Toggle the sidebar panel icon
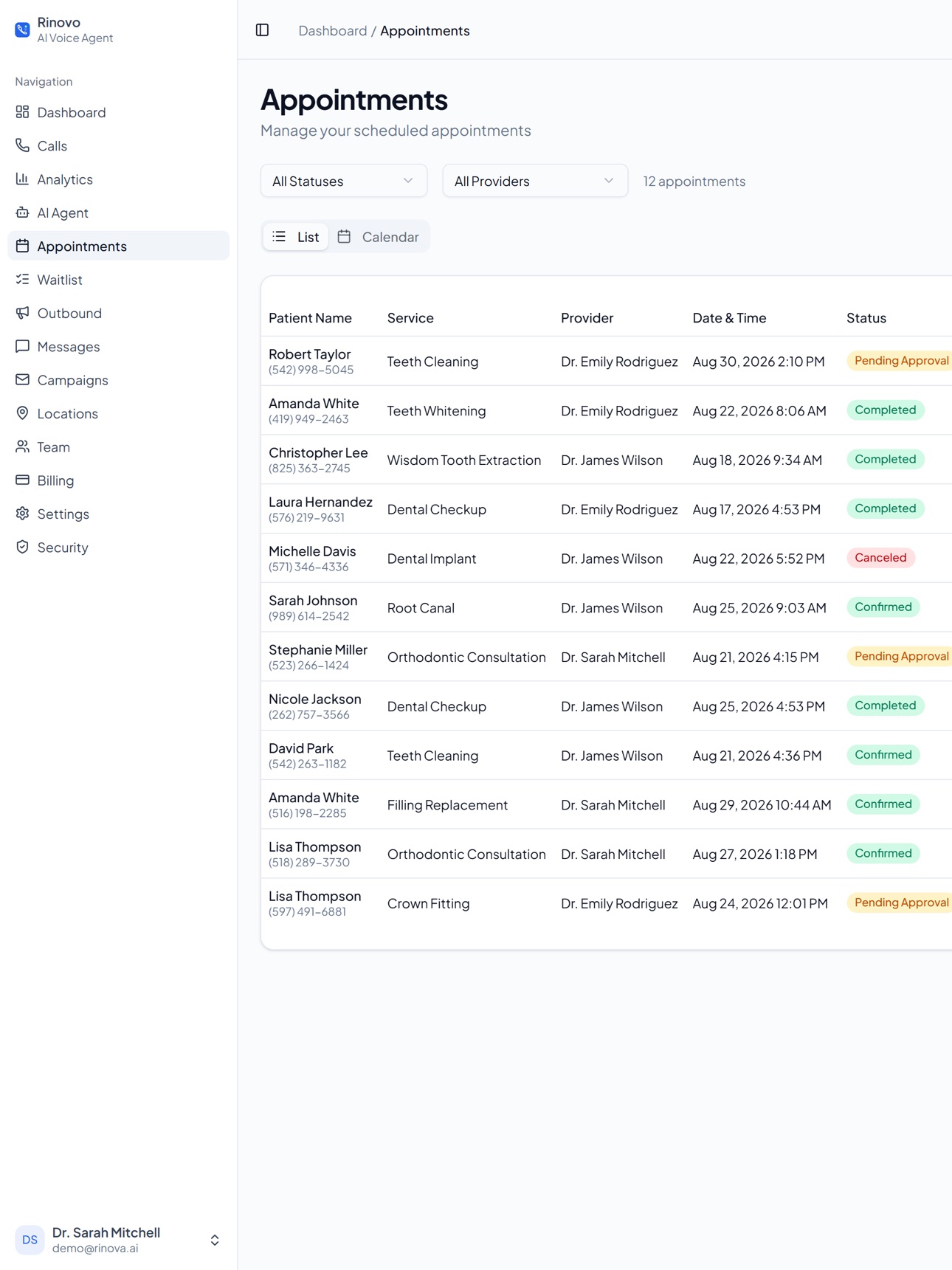 [x=262, y=30]
